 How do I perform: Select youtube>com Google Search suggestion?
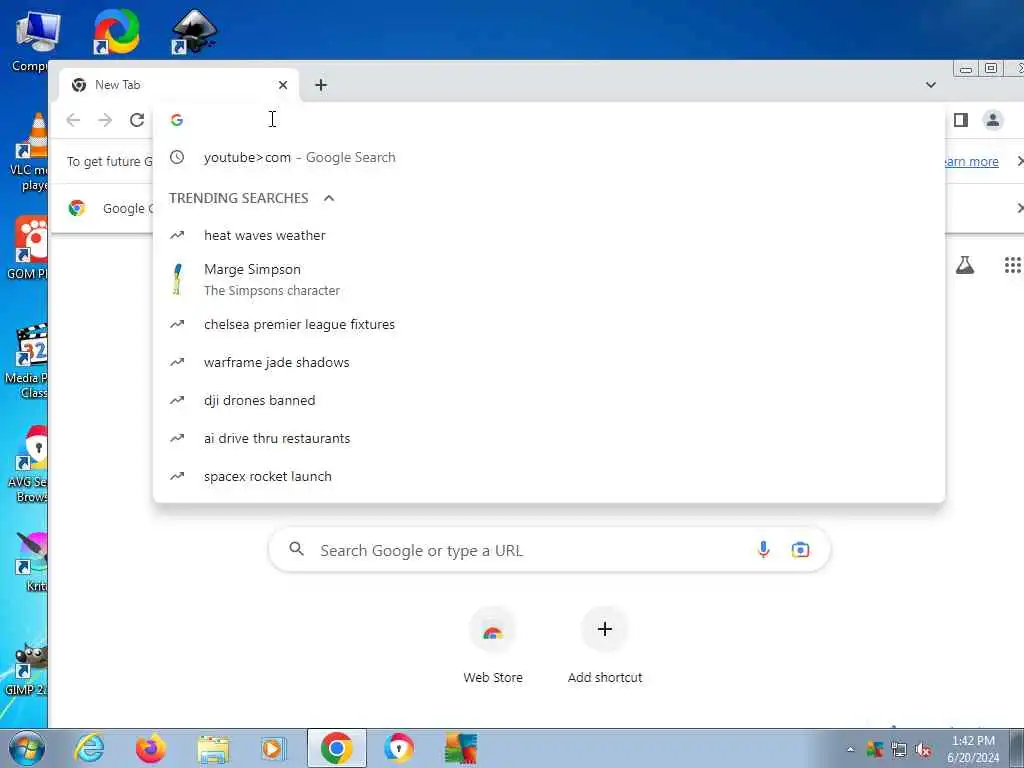(549, 157)
